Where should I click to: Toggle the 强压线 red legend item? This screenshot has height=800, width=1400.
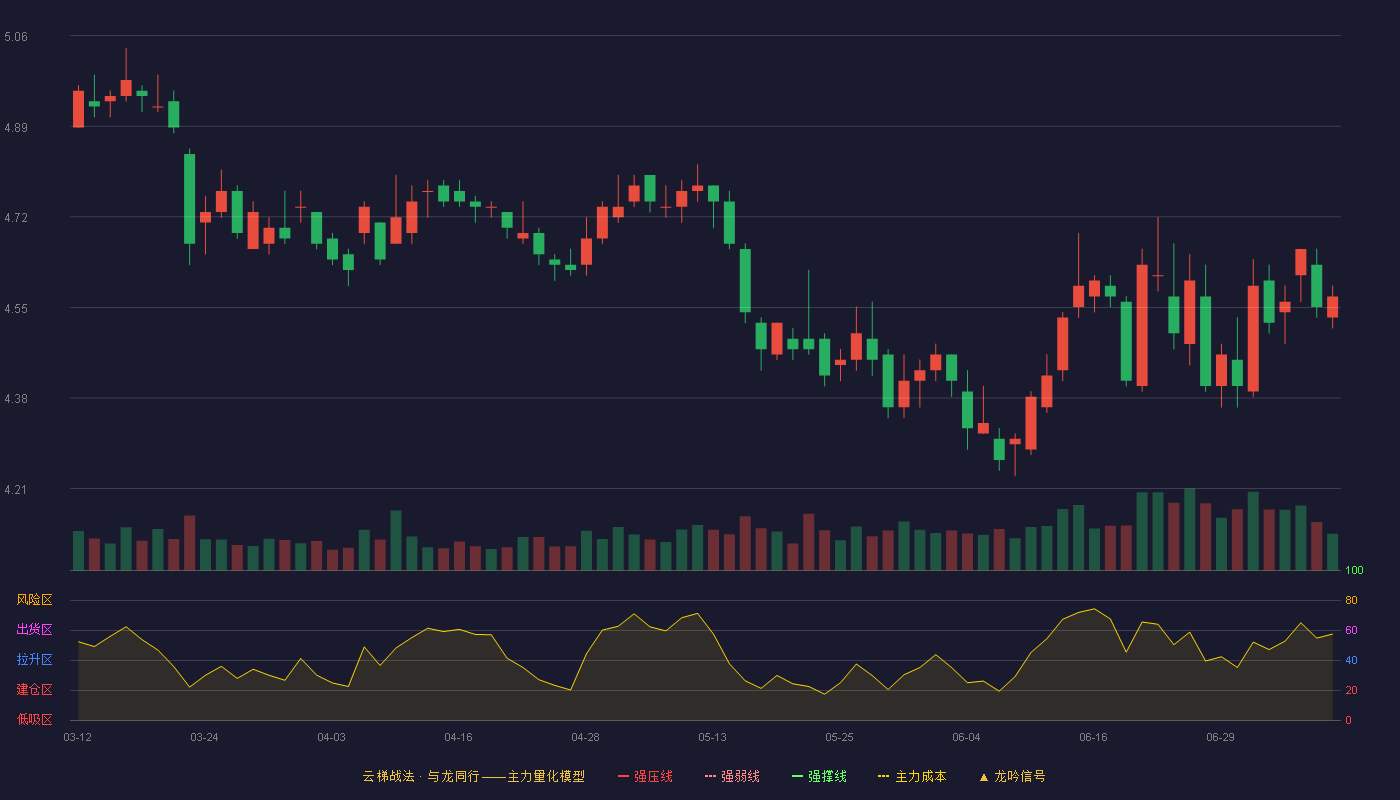pos(645,776)
